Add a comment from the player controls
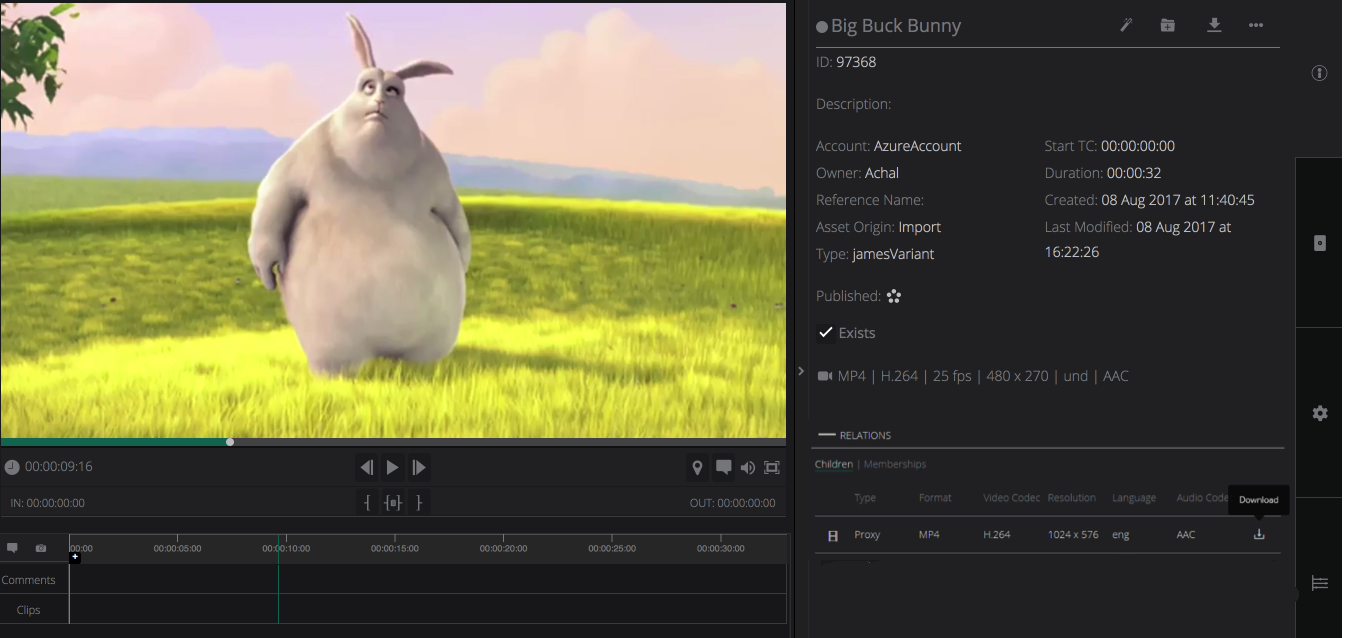Viewport: 1345px width, 638px height. tap(723, 467)
